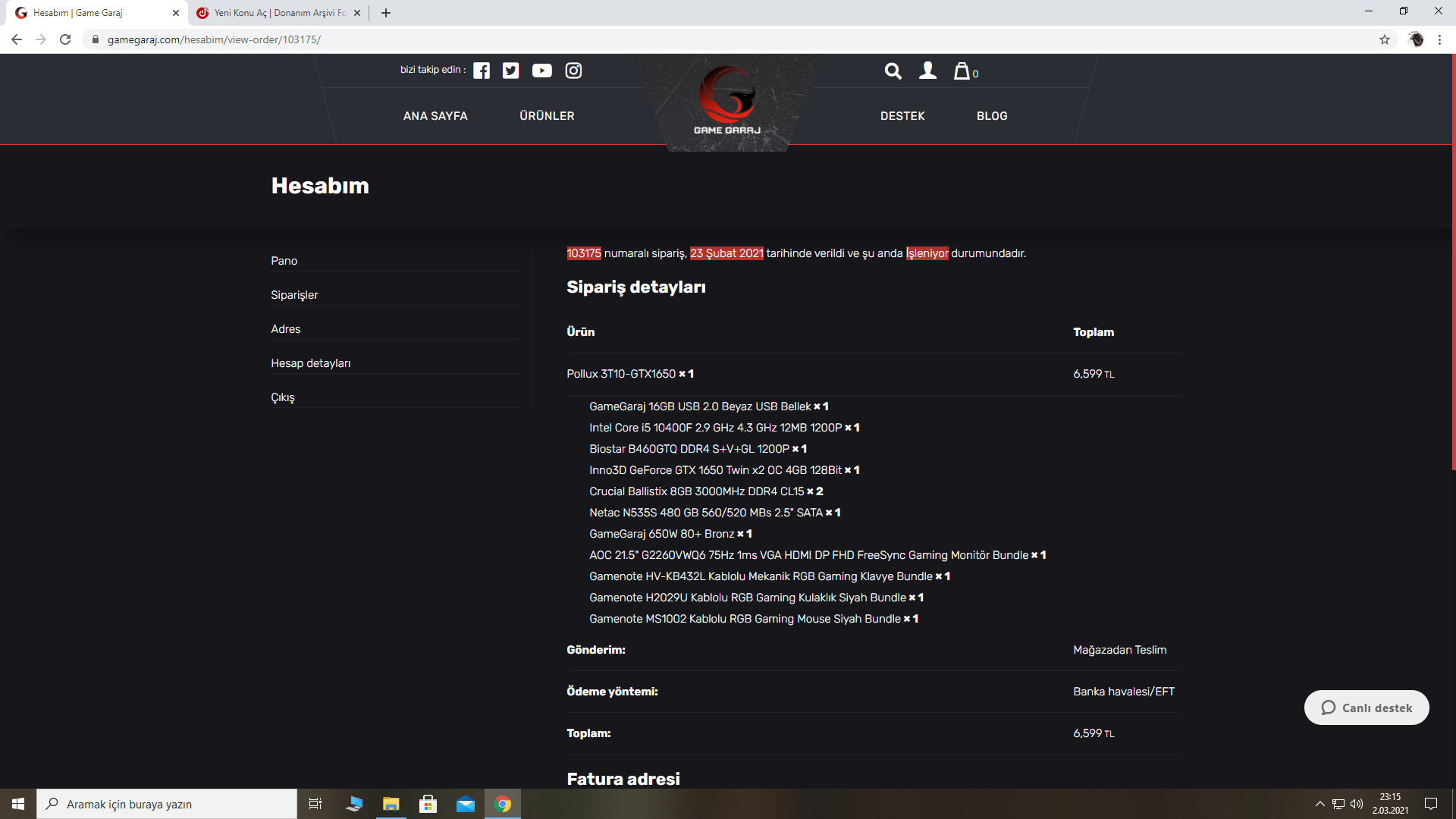Show hidden system tray icons
The image size is (1456, 819).
[1320, 804]
